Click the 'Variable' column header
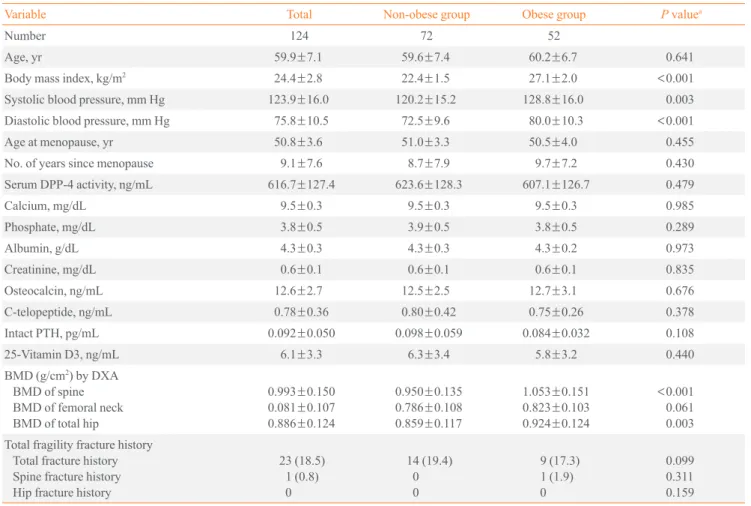 pos(25,14)
